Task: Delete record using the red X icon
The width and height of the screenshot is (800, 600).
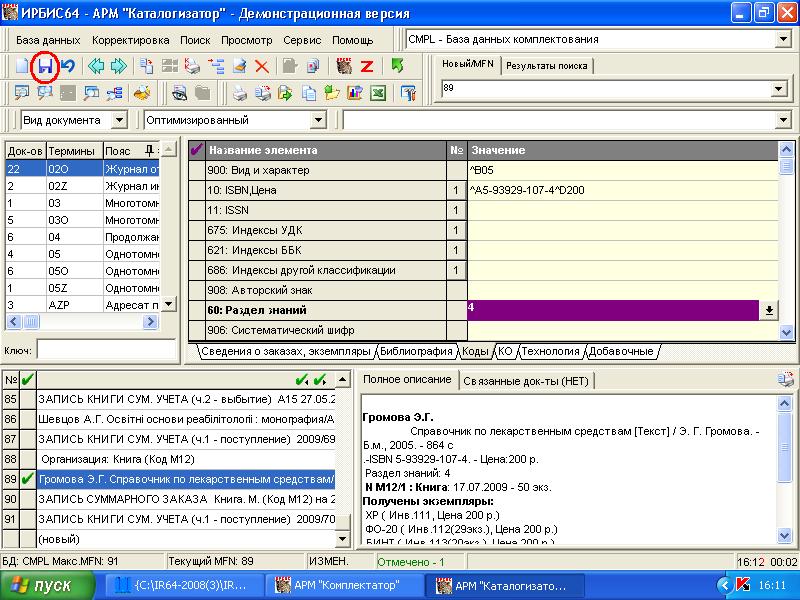Action: (261, 67)
